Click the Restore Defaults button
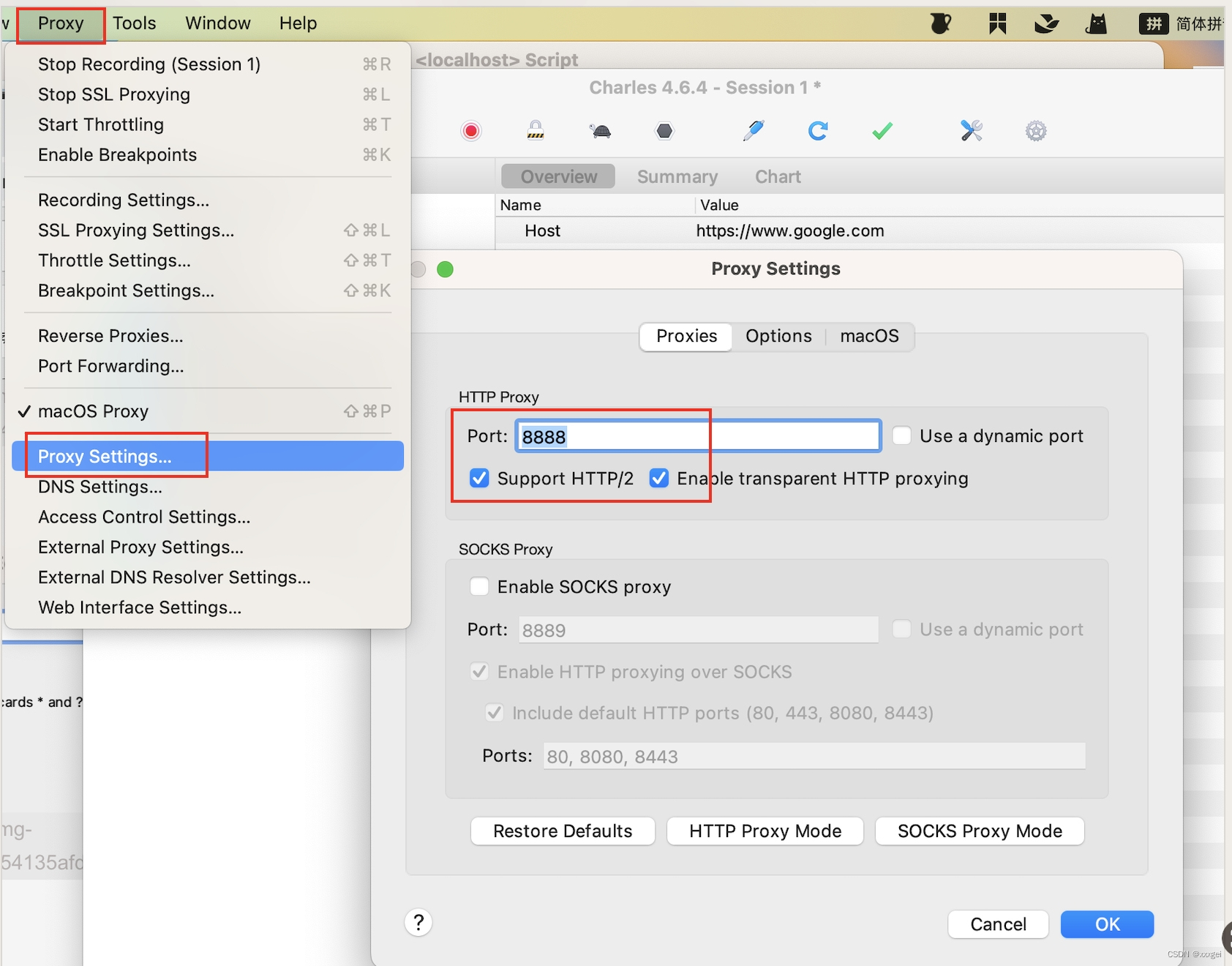 [562, 831]
